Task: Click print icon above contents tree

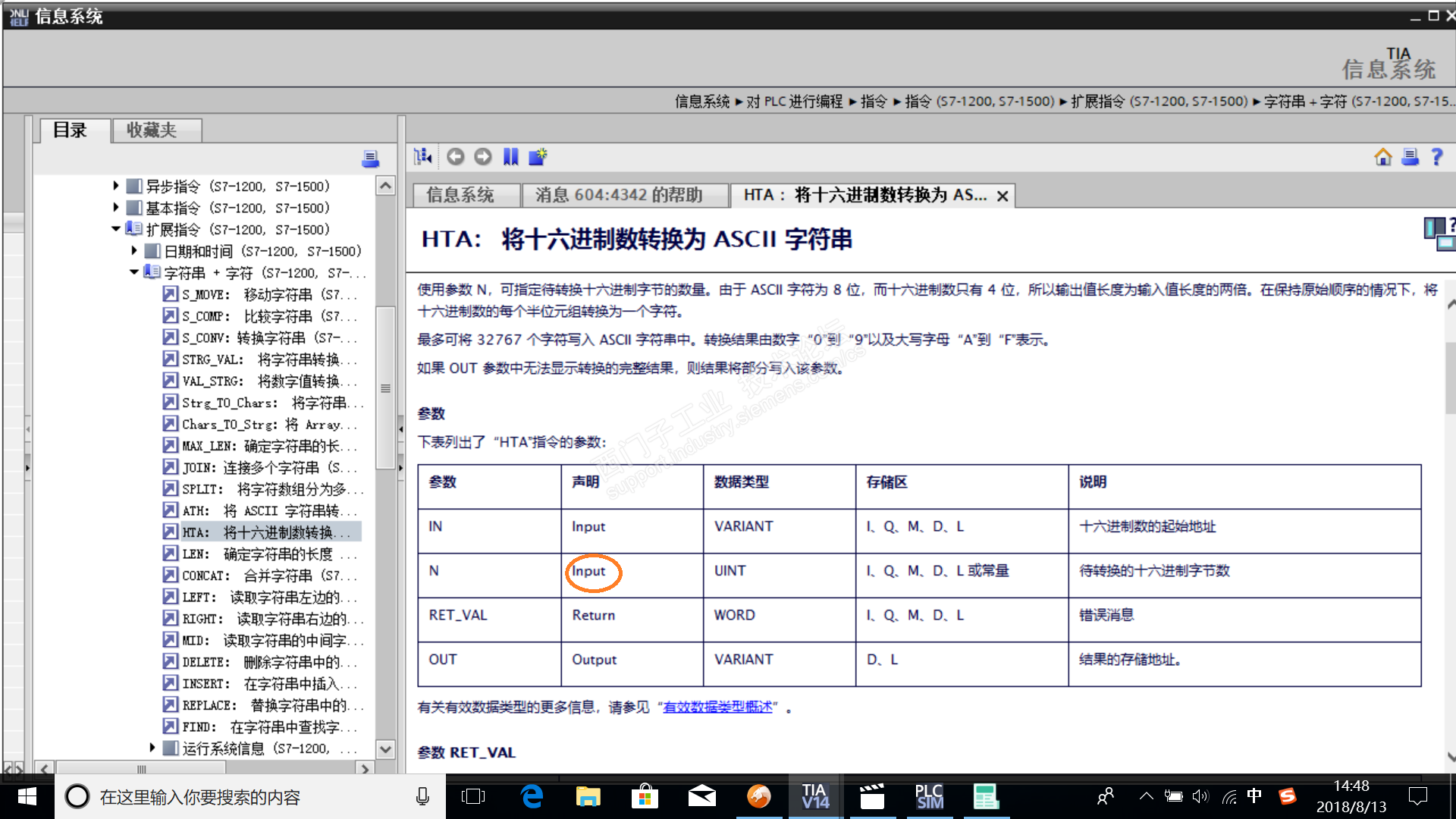Action: coord(370,158)
